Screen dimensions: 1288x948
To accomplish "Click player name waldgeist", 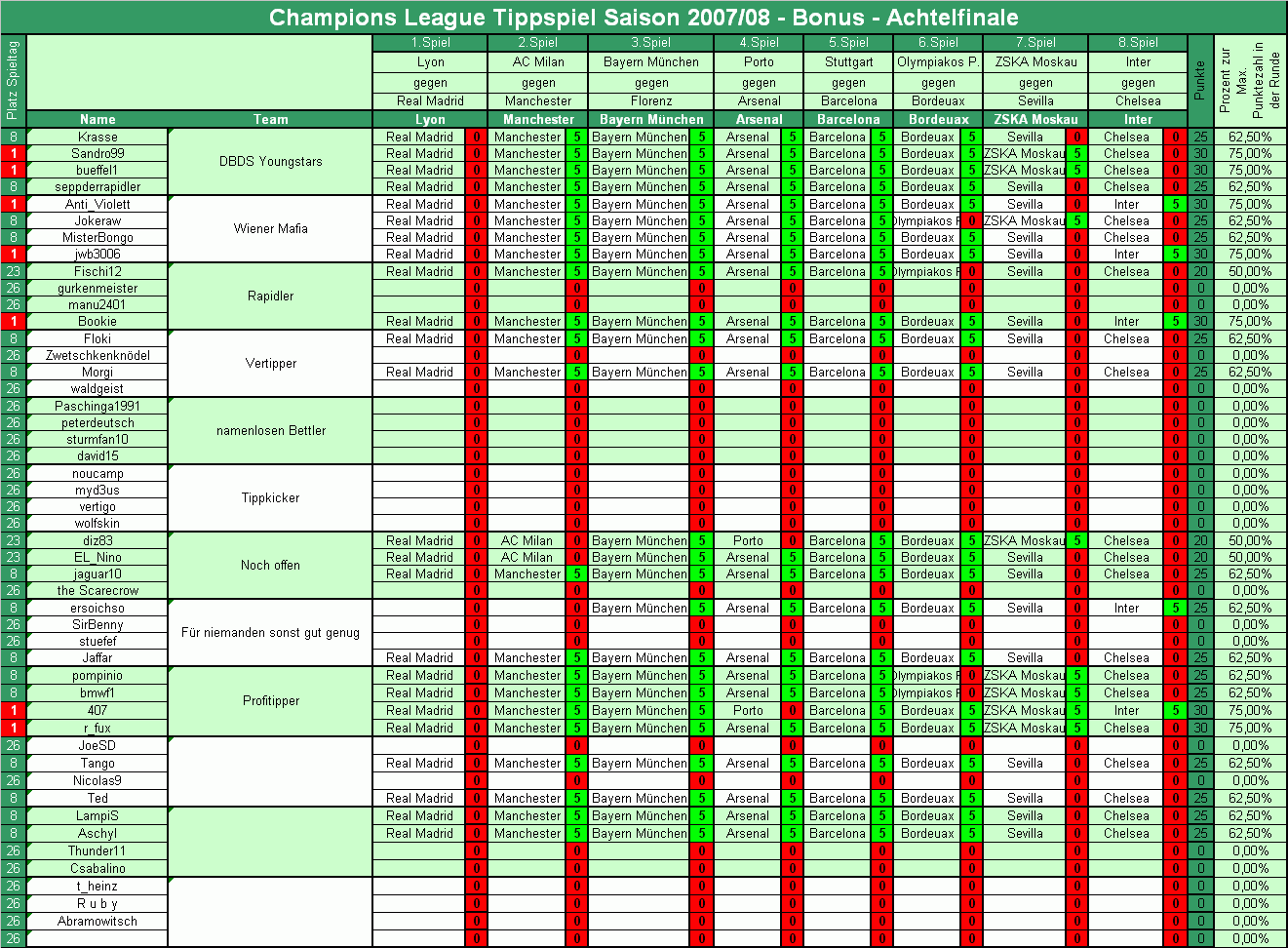I will coord(98,389).
